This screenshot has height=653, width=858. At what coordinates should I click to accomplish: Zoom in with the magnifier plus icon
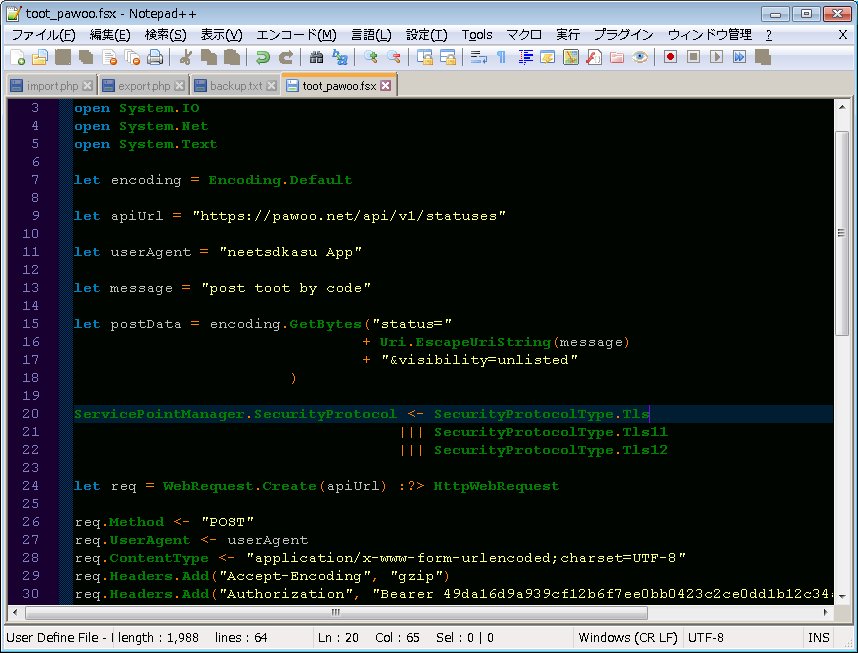click(370, 57)
